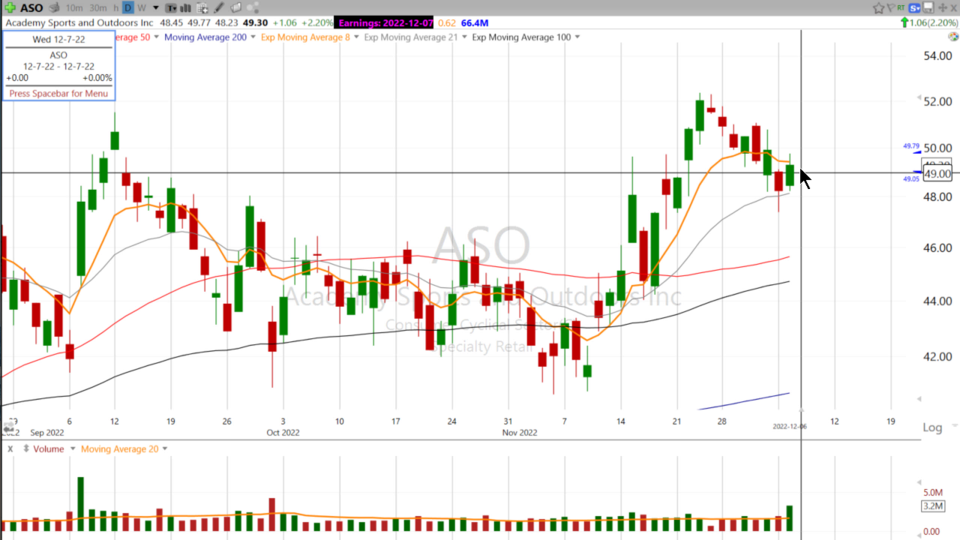Click the favorite star icon

(879, 8)
